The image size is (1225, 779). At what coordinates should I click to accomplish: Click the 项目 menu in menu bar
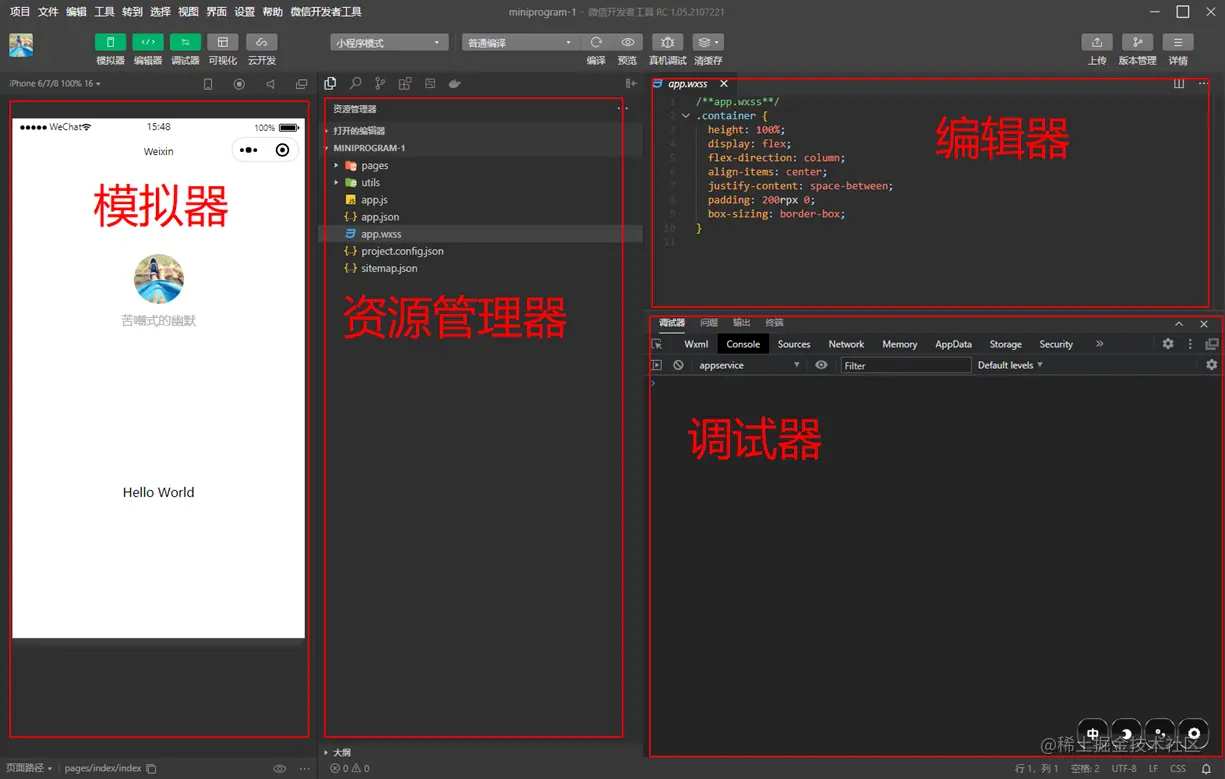click(20, 12)
